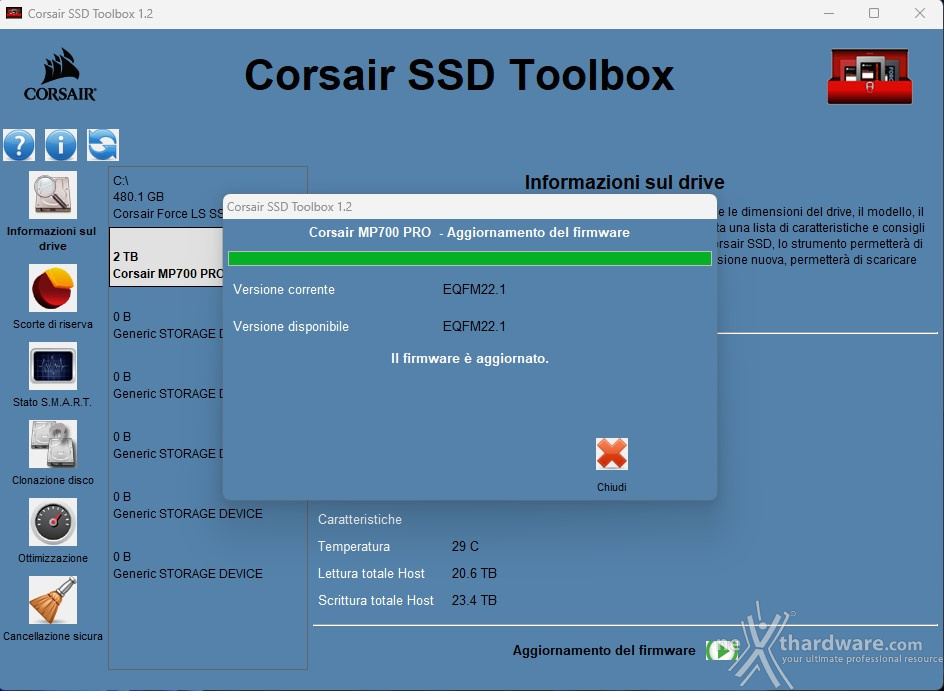Click the Versione corrente value EQFM22.1

pyautogui.click(x=474, y=290)
